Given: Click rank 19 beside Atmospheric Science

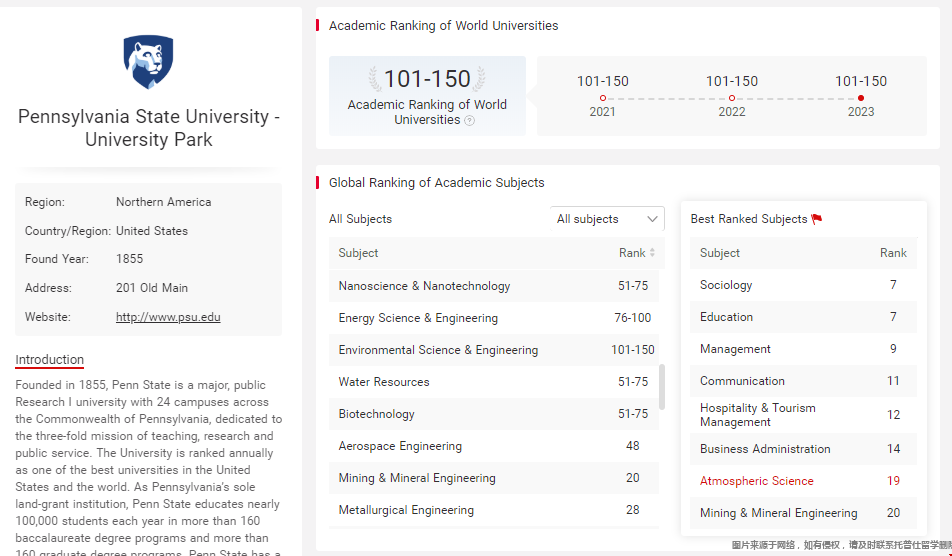Looking at the screenshot, I should (893, 481).
